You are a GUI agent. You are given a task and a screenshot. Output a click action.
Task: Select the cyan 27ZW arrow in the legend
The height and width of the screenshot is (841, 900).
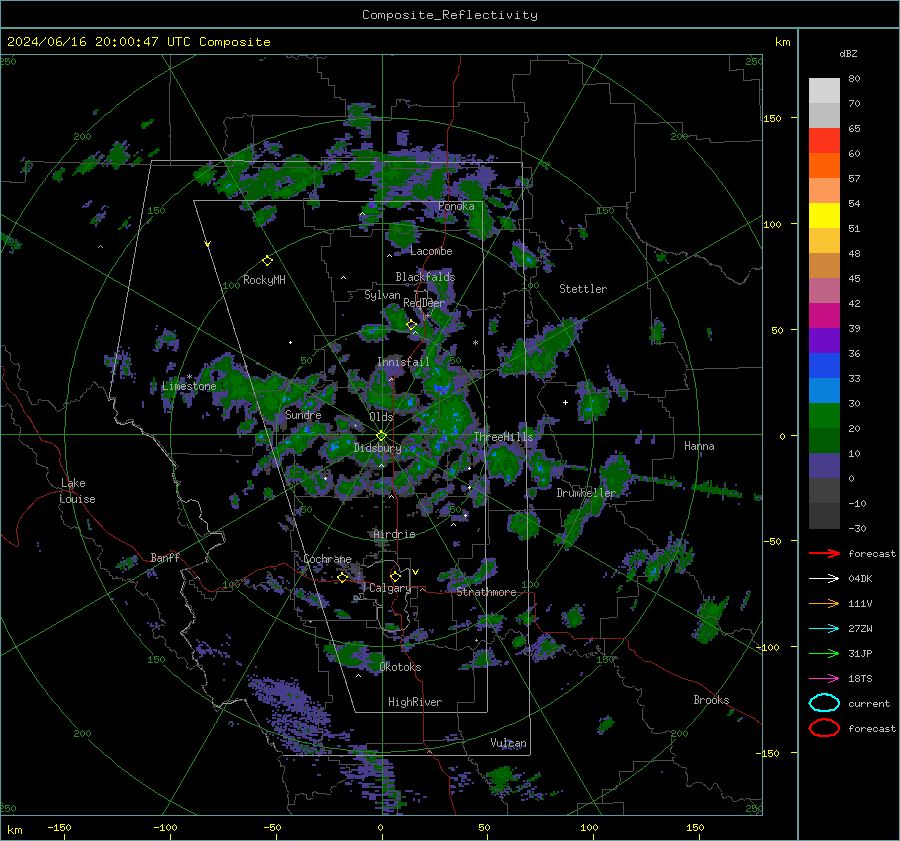(824, 629)
